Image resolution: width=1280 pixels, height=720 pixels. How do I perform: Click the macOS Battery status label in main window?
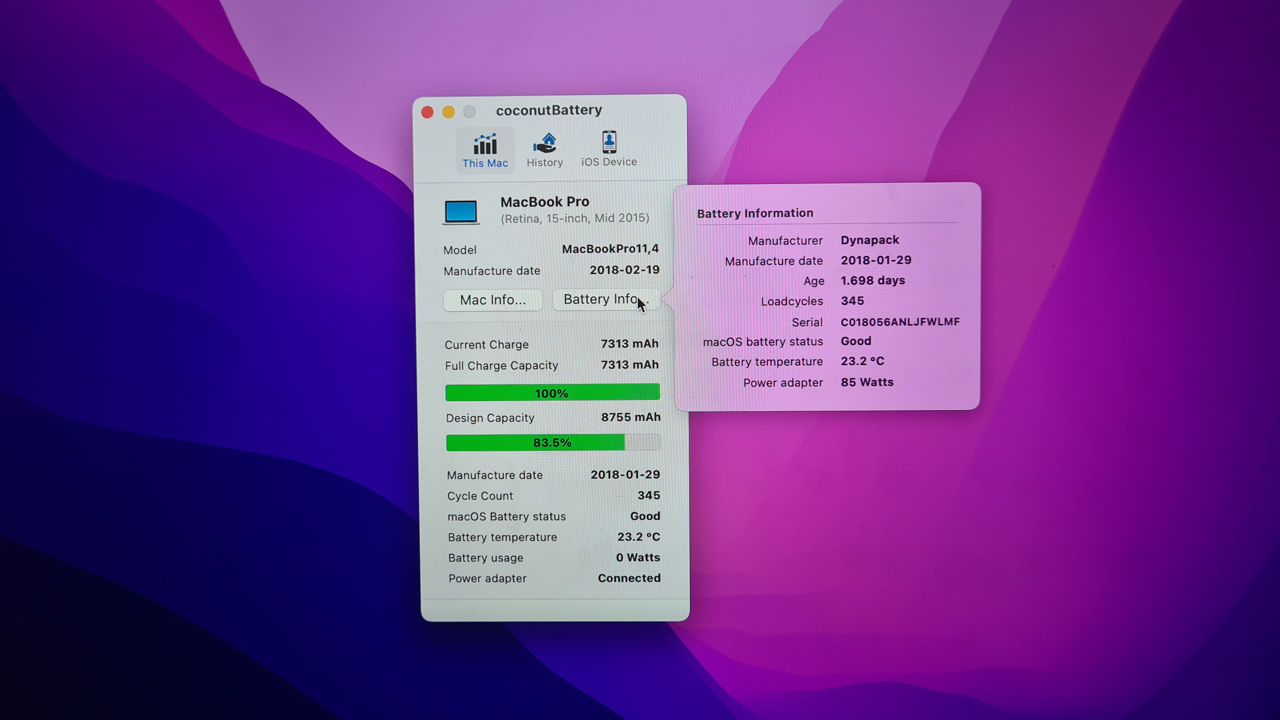tap(507, 517)
